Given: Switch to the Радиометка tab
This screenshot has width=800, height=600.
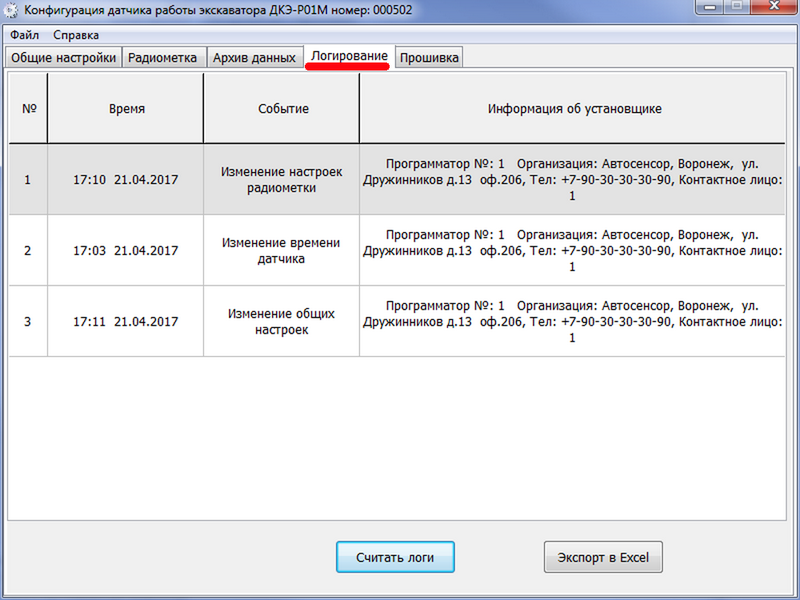Looking at the screenshot, I should [x=163, y=58].
